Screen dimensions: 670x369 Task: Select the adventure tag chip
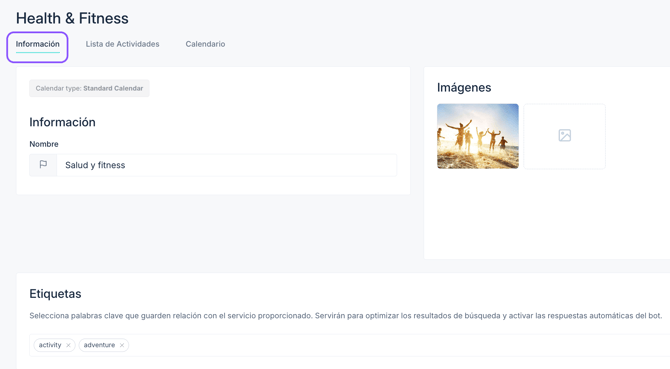tap(104, 345)
